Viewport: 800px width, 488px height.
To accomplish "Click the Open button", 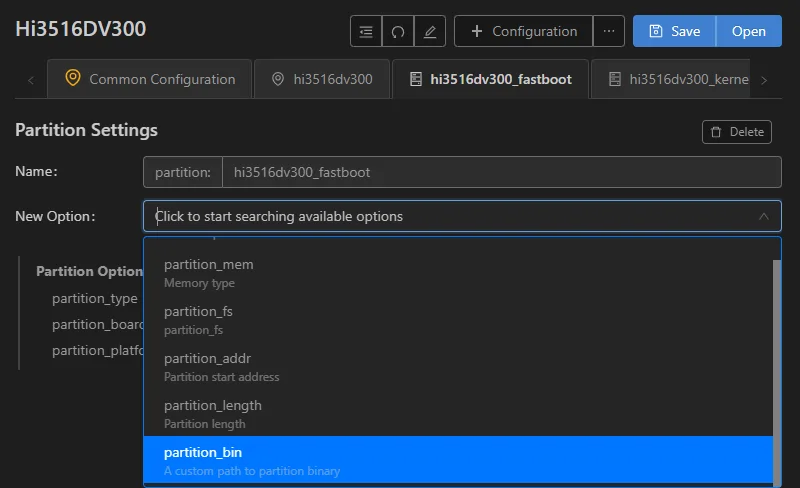I will tap(748, 32).
